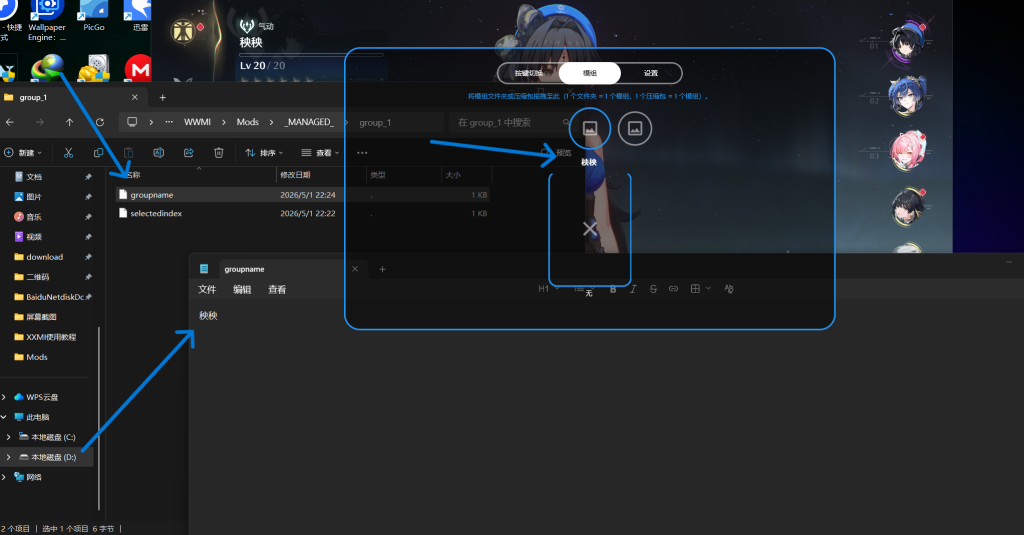This screenshot has width=1024, height=535.
Task: Switch to the 按键切换 tab in mod manager
Action: pos(528,73)
